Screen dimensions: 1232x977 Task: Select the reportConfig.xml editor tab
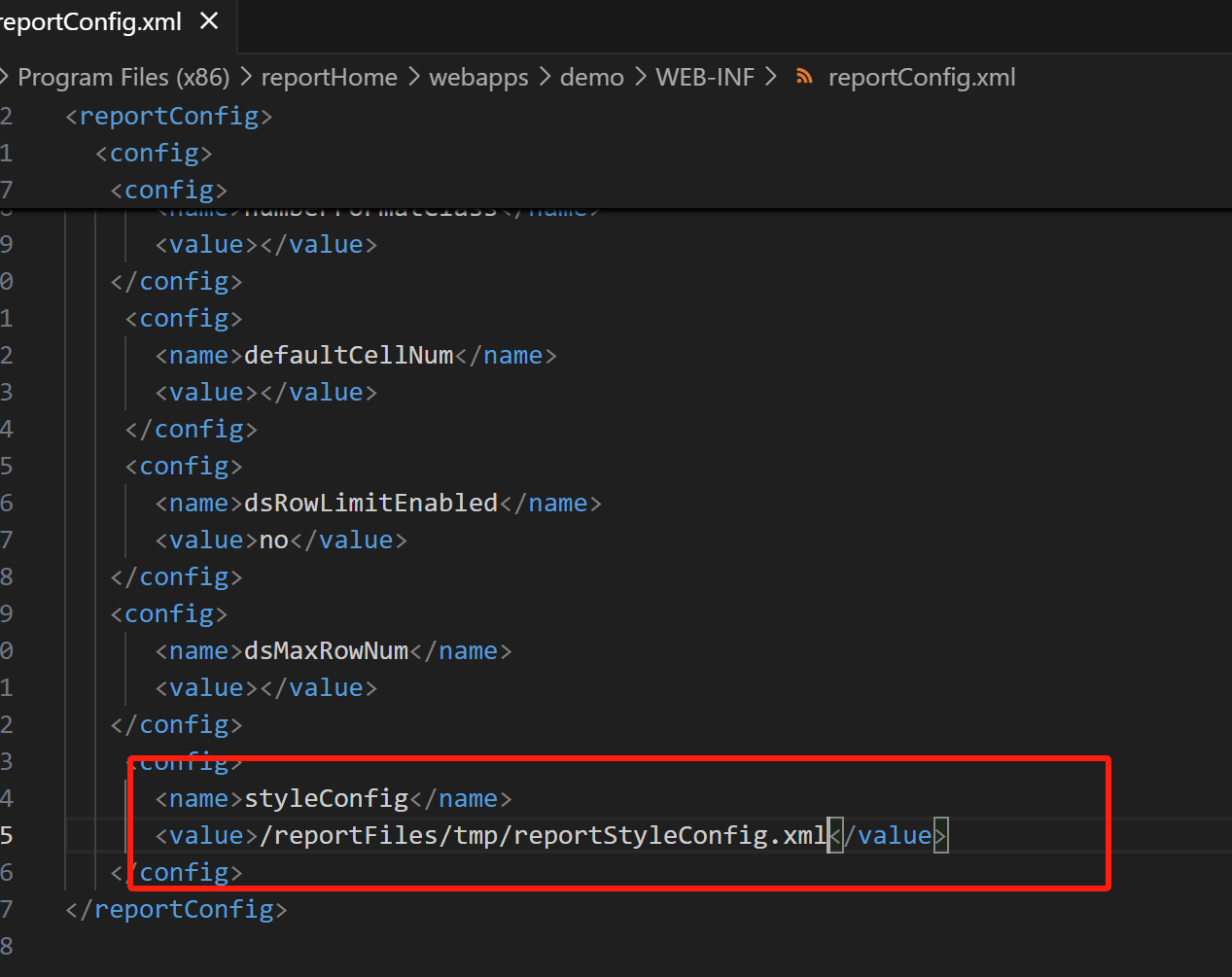tap(90, 21)
